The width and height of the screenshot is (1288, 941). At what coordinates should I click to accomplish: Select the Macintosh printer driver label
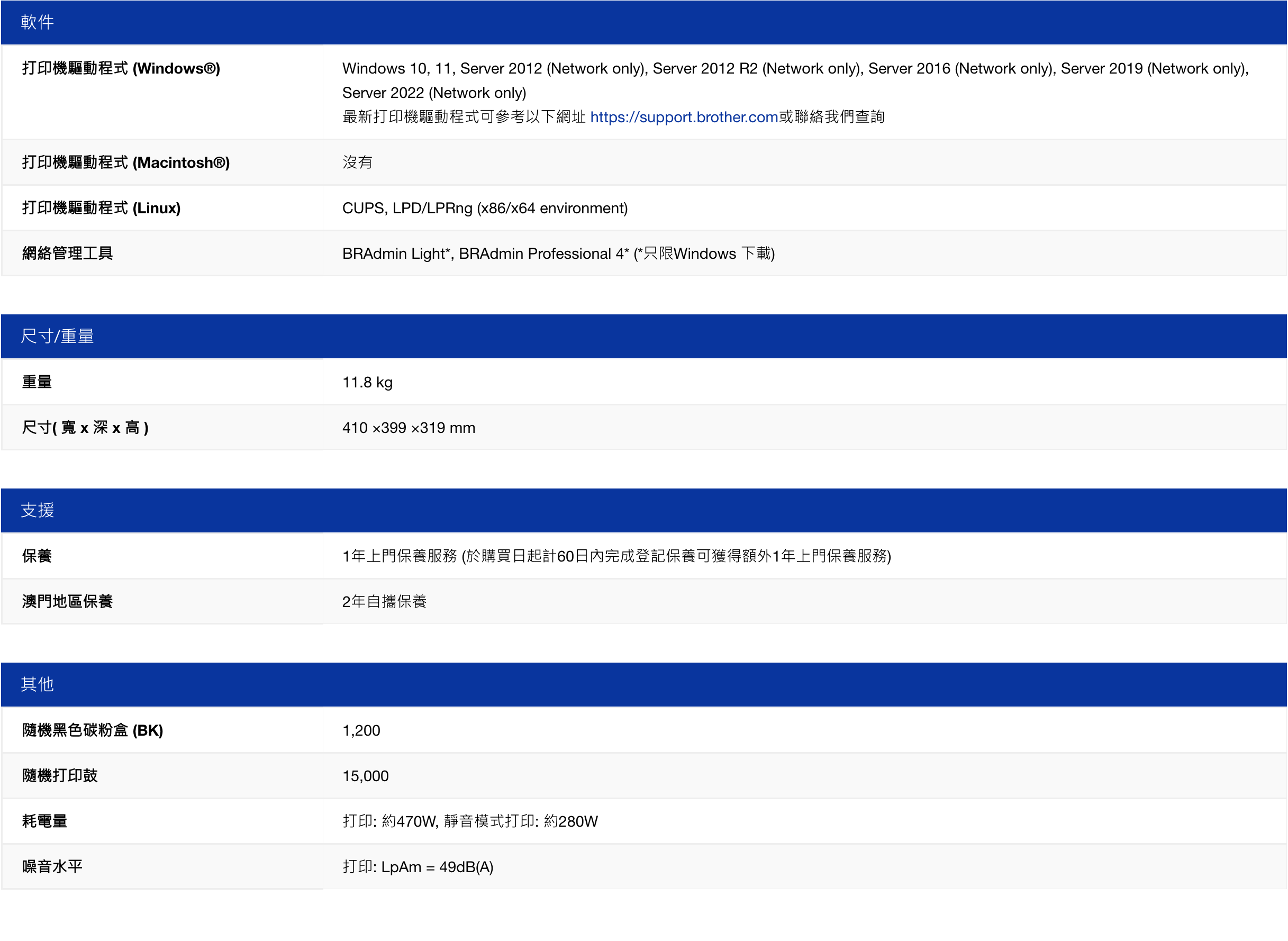point(126,162)
